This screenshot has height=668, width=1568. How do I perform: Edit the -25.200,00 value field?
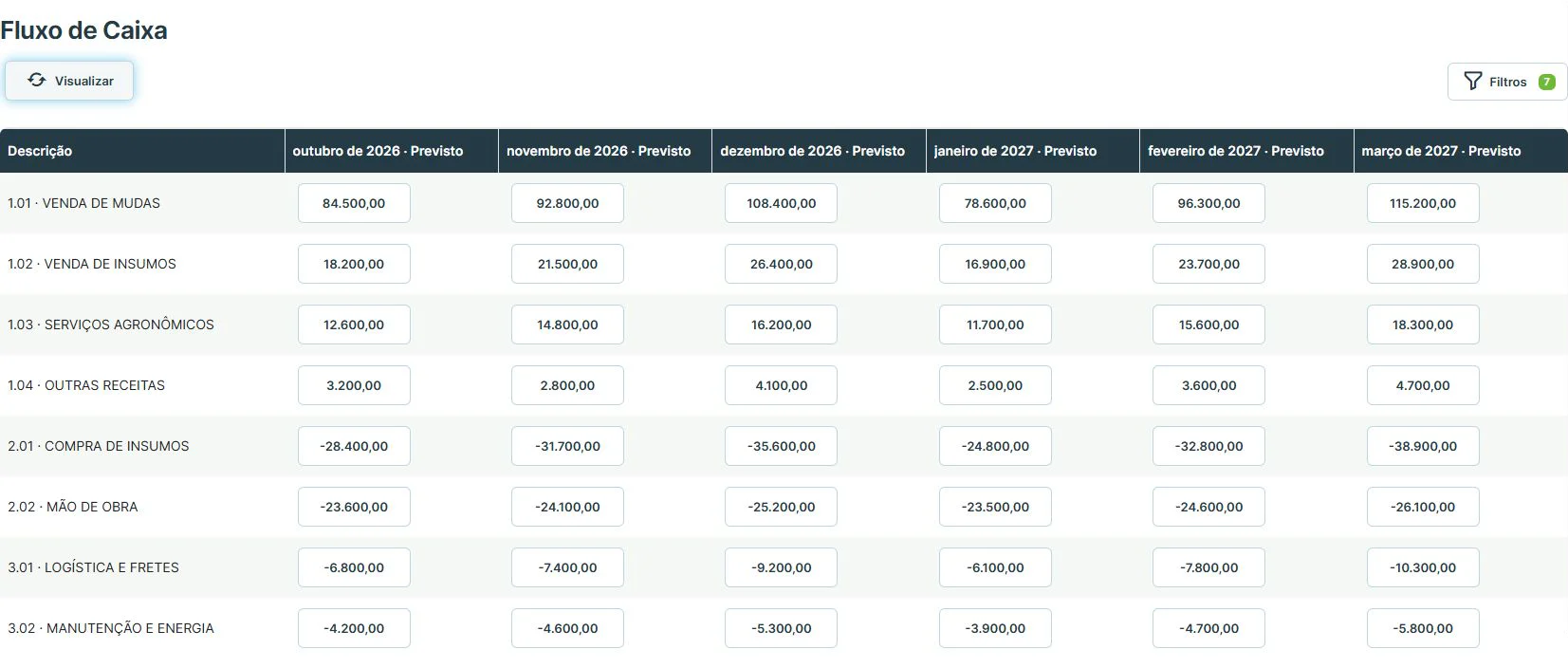[781, 507]
